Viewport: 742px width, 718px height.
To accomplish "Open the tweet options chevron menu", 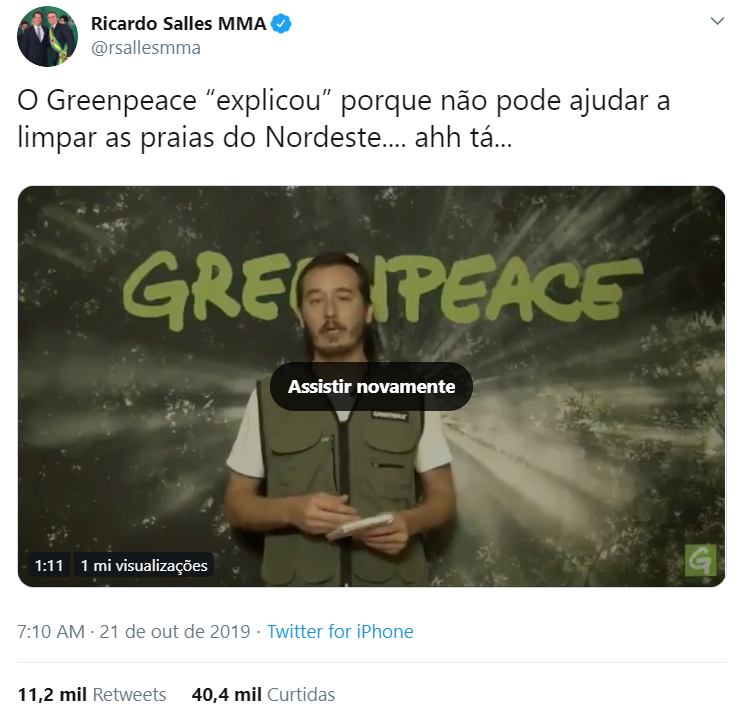I will coord(717,21).
